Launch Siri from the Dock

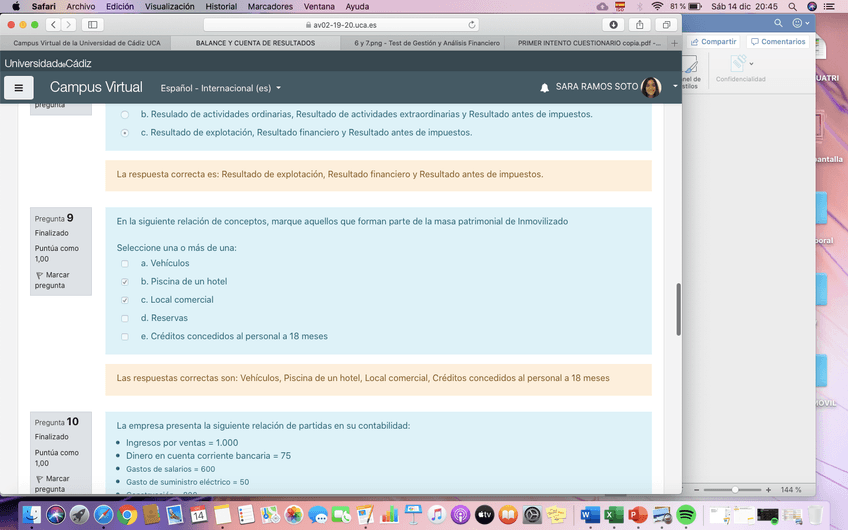click(x=56, y=514)
